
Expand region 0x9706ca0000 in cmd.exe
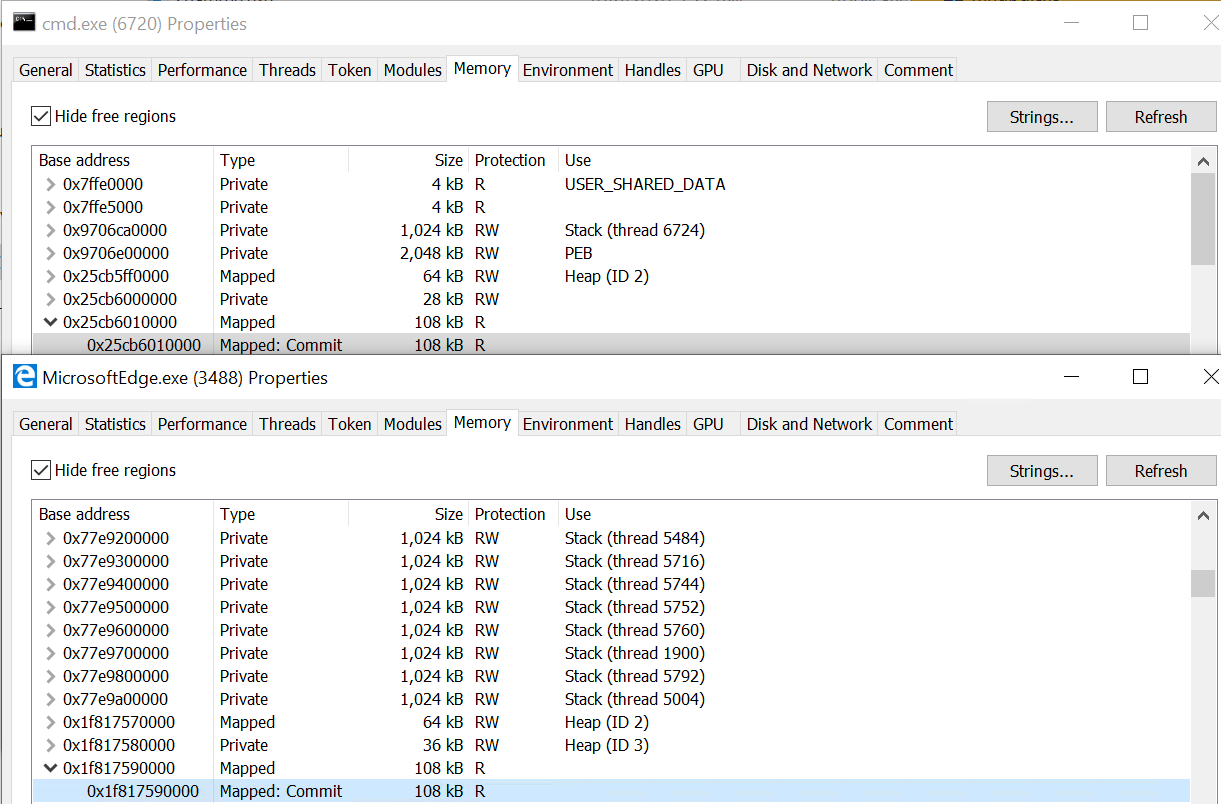coord(51,230)
